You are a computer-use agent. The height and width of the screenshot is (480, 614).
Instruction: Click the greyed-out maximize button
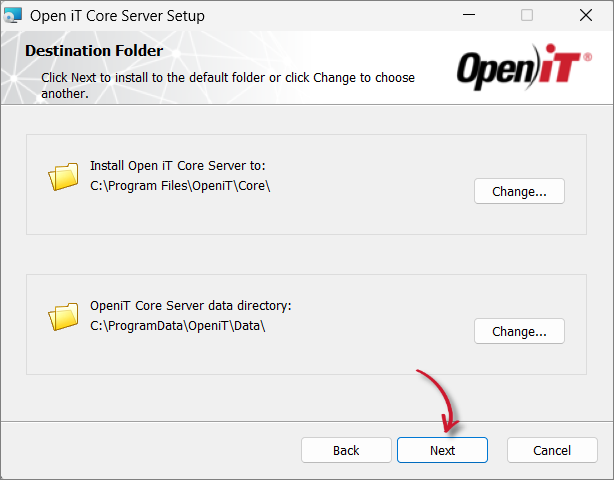click(x=527, y=15)
